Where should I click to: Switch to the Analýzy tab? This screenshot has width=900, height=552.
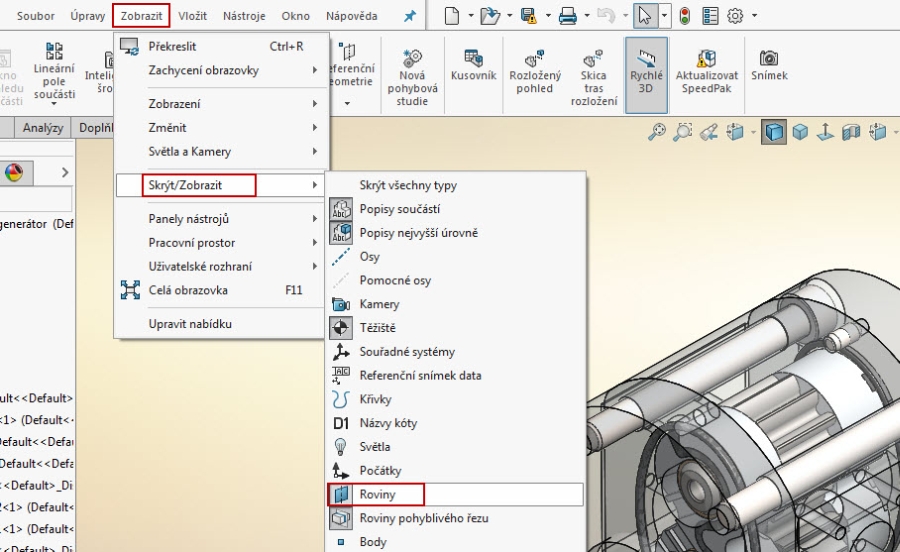[43, 128]
